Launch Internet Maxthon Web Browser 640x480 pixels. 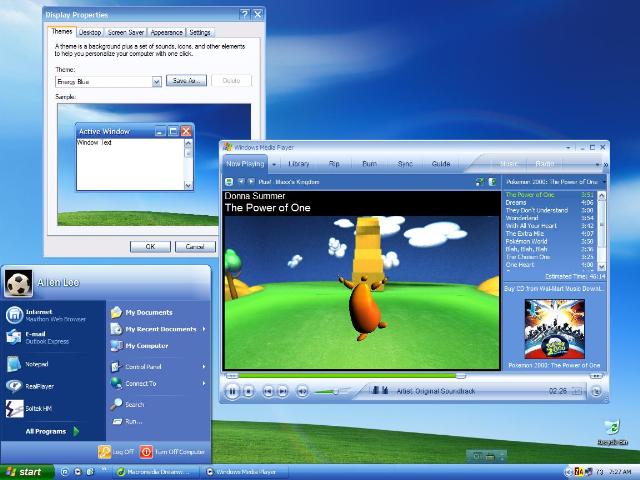click(52, 315)
